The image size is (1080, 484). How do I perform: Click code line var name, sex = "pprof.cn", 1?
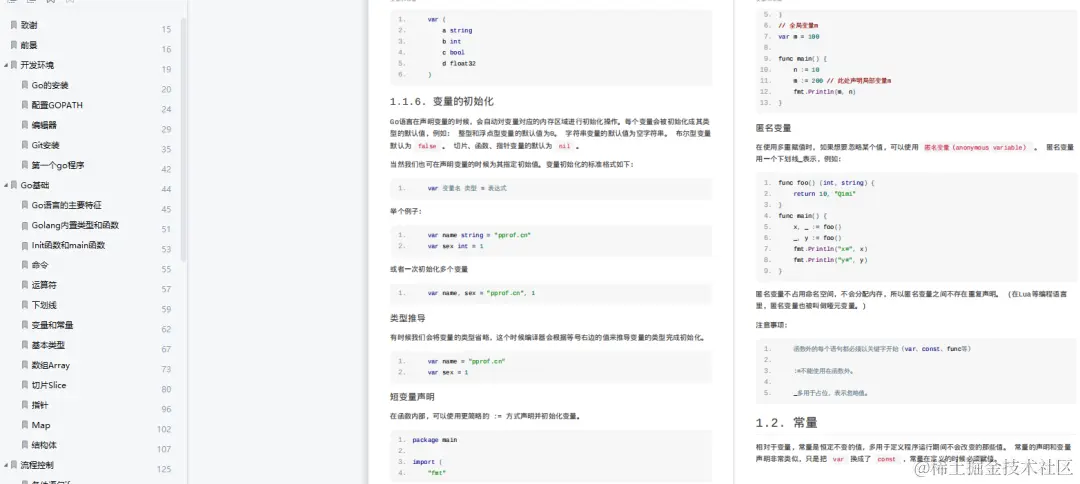pyautogui.click(x=481, y=293)
